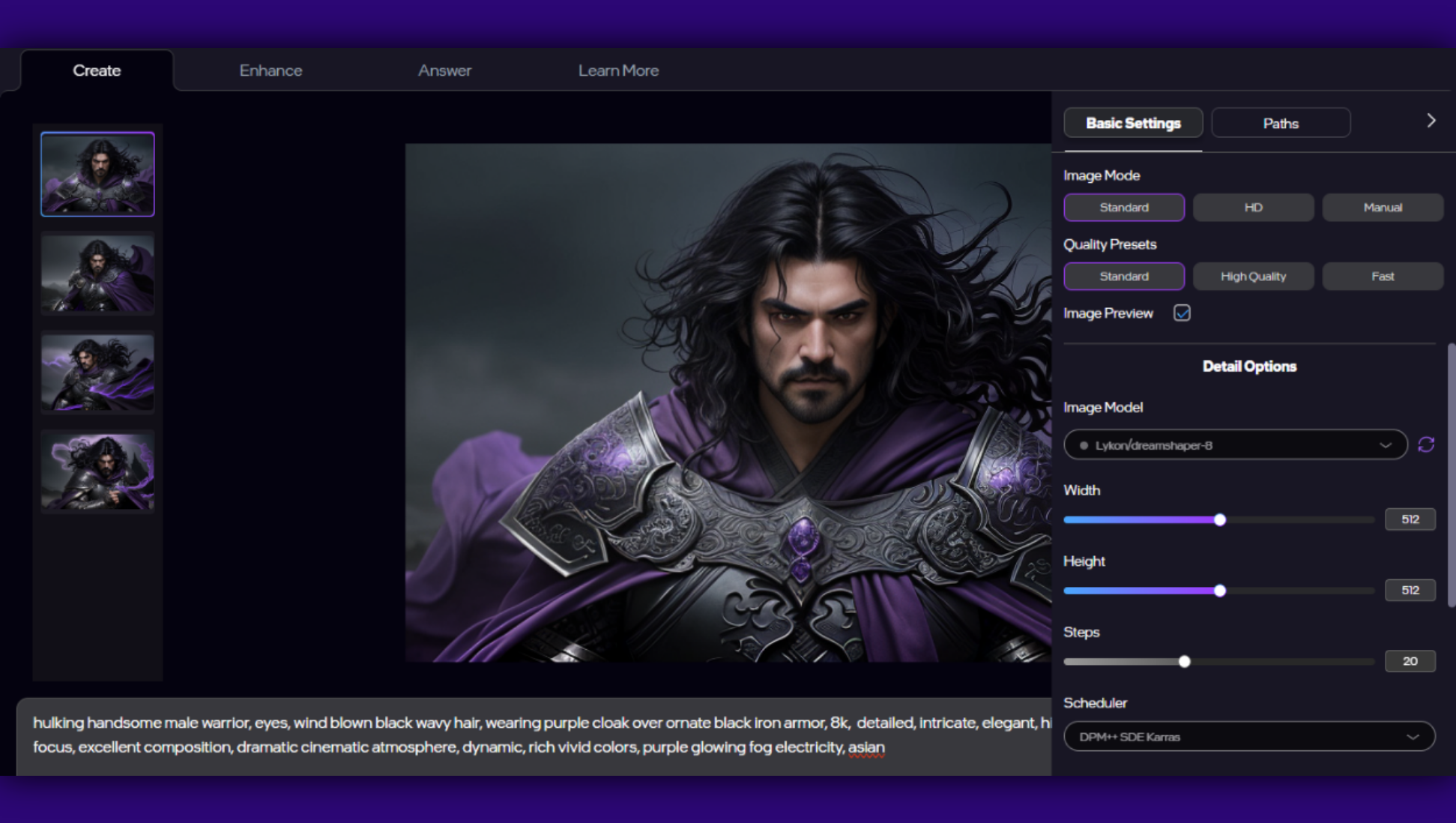Click into the prompt text box

pos(534,735)
